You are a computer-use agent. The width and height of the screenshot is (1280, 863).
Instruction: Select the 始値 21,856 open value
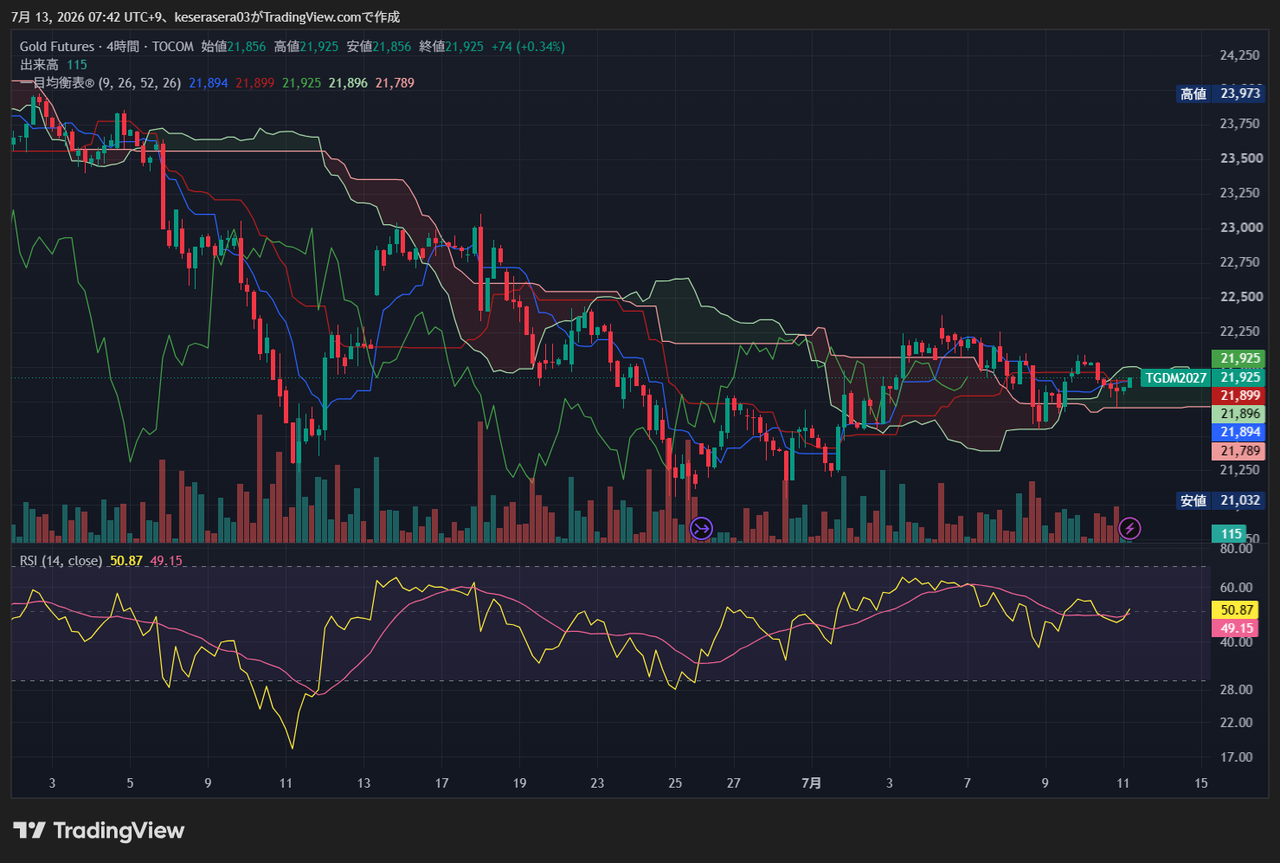(234, 47)
